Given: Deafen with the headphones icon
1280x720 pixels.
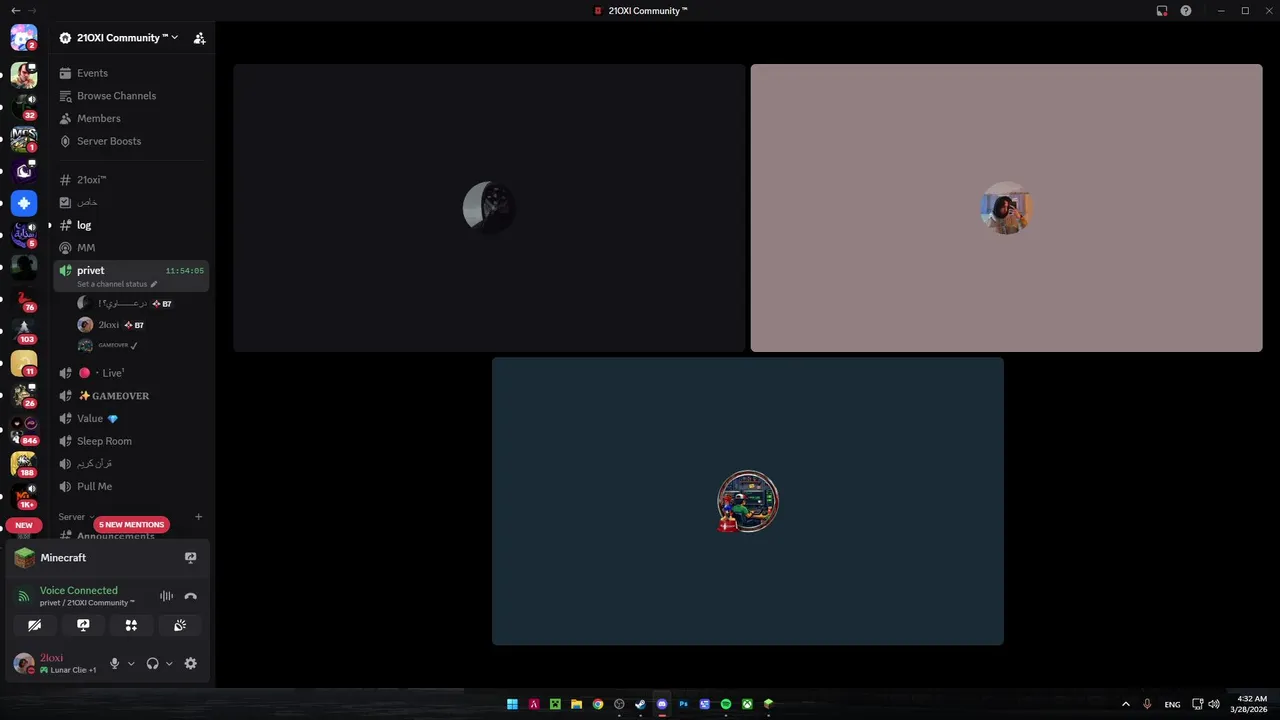Looking at the screenshot, I should point(153,664).
